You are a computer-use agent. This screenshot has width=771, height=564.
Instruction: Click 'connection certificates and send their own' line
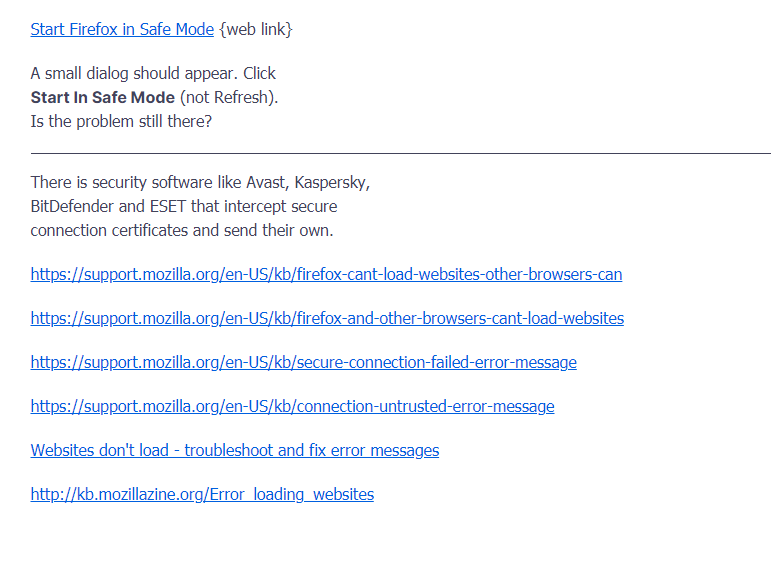point(181,231)
